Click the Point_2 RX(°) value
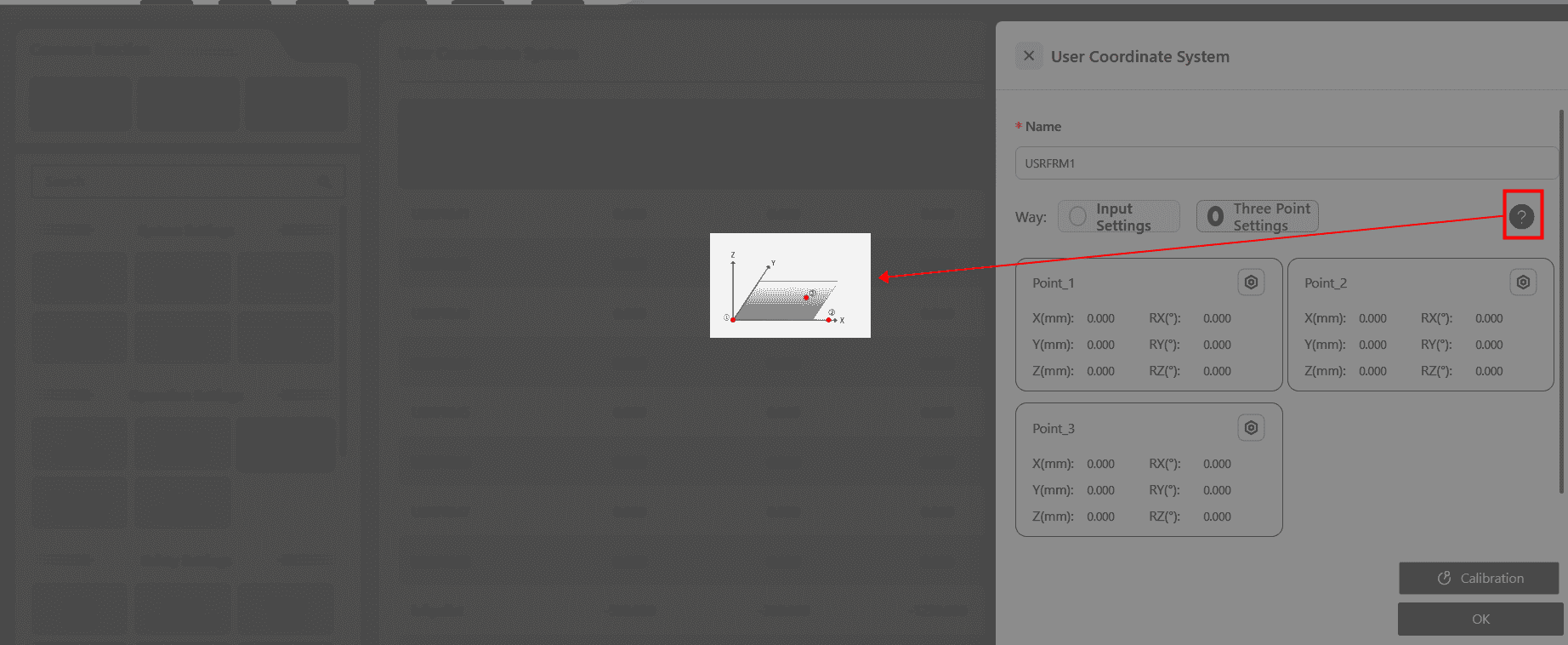 click(x=1489, y=318)
